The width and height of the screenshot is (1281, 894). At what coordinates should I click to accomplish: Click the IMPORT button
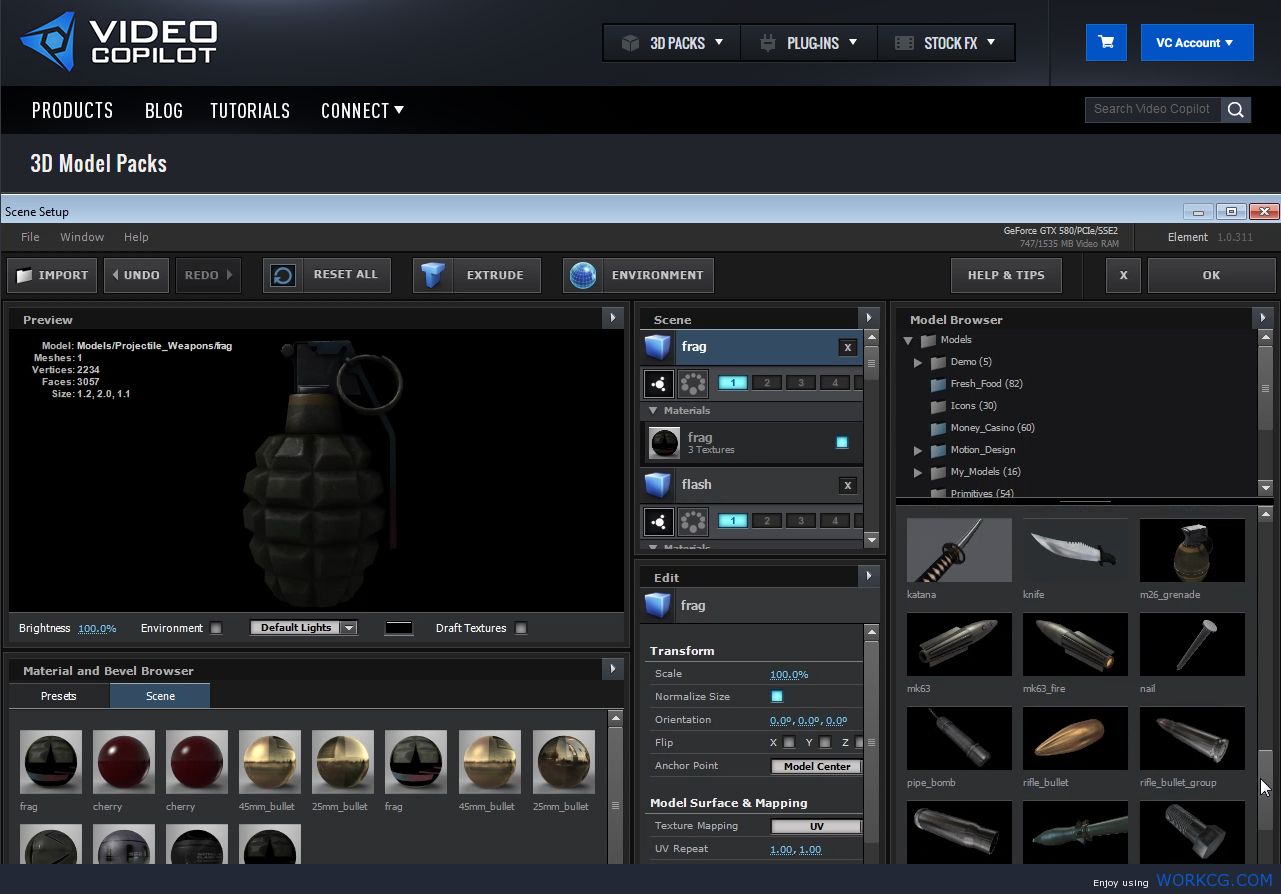53,275
